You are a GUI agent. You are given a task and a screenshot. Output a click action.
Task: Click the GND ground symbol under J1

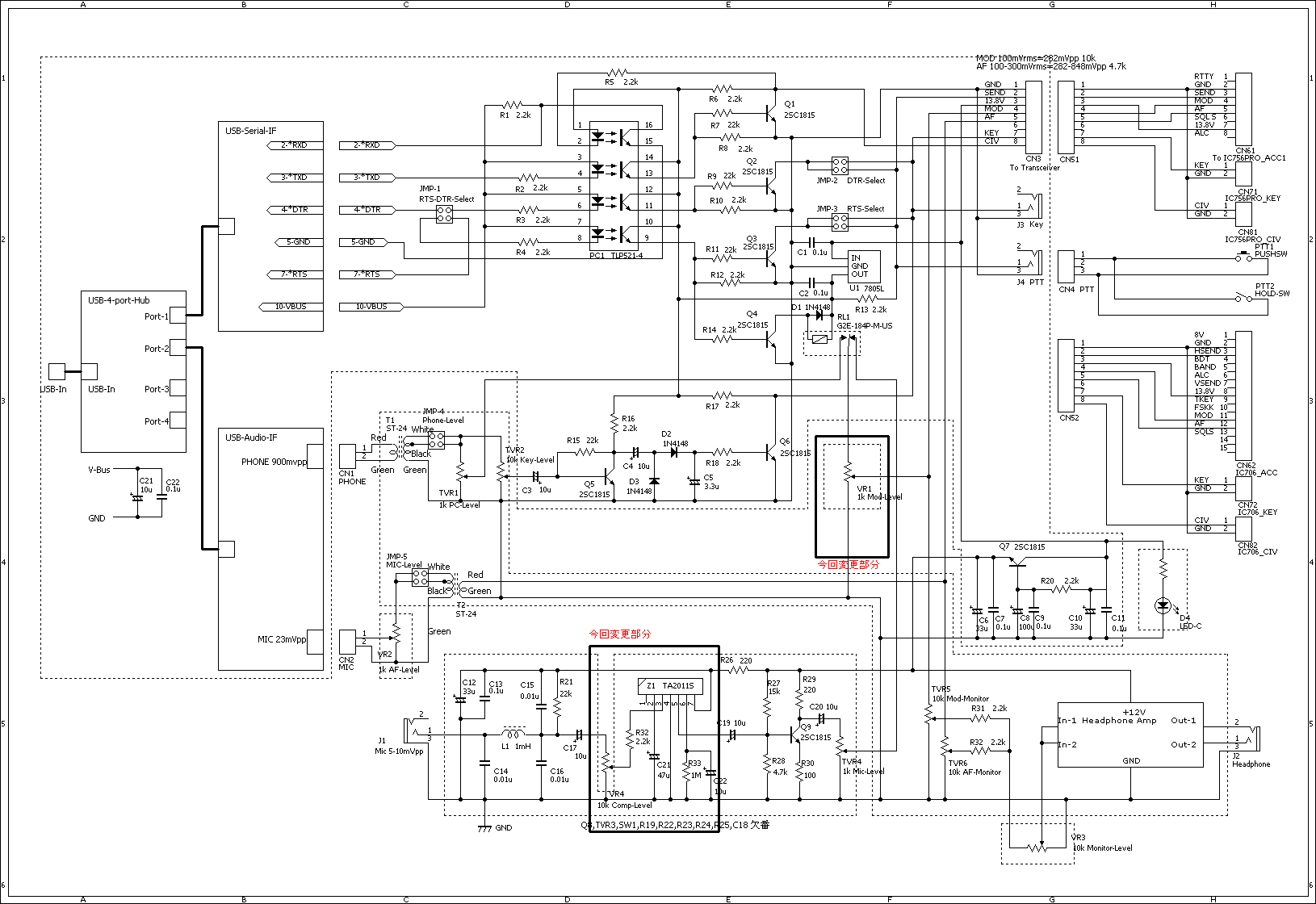pyautogui.click(x=484, y=828)
